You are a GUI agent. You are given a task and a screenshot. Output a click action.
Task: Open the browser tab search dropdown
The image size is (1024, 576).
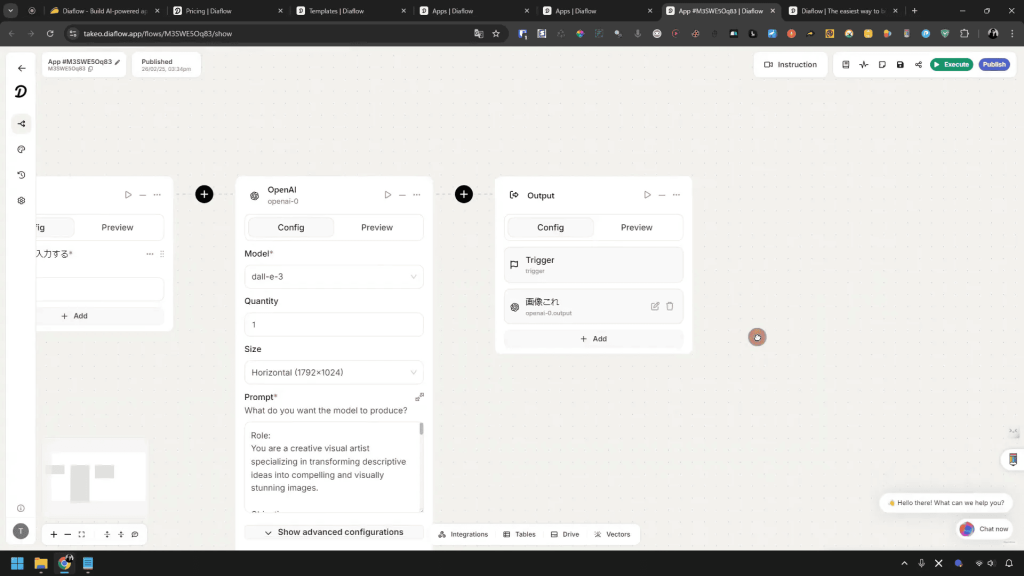(11, 10)
